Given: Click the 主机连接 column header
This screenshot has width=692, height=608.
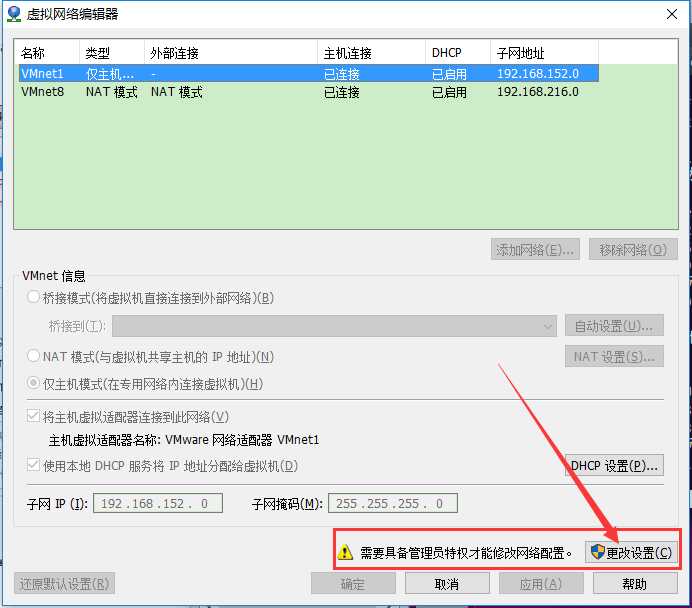Looking at the screenshot, I should tap(372, 53).
